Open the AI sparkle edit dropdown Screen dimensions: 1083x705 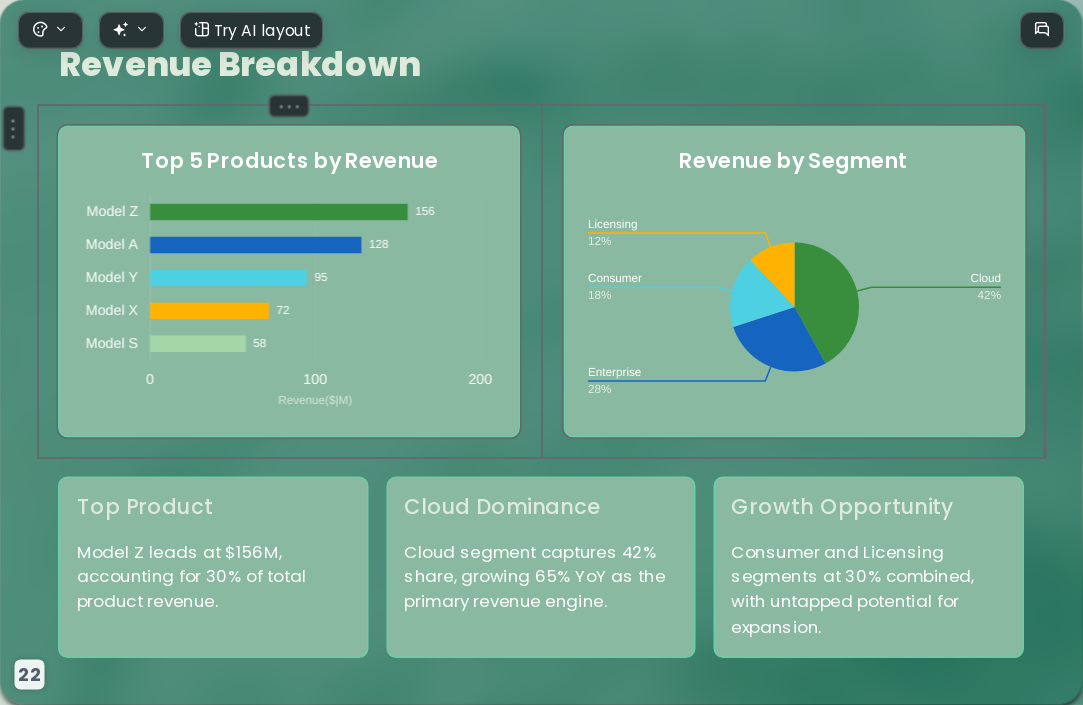pyautogui.click(x=131, y=30)
